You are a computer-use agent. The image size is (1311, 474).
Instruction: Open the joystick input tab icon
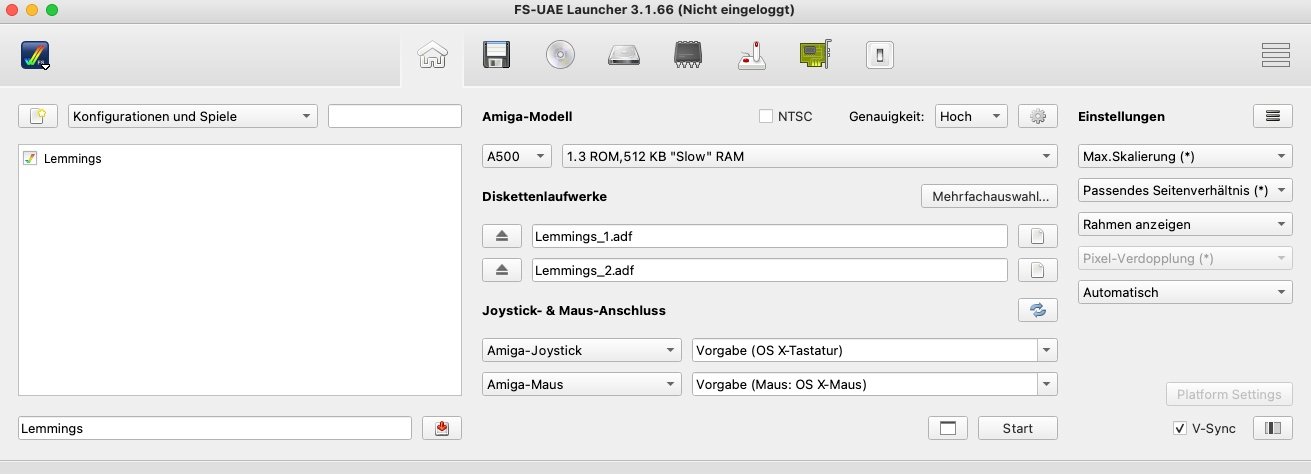[752, 55]
